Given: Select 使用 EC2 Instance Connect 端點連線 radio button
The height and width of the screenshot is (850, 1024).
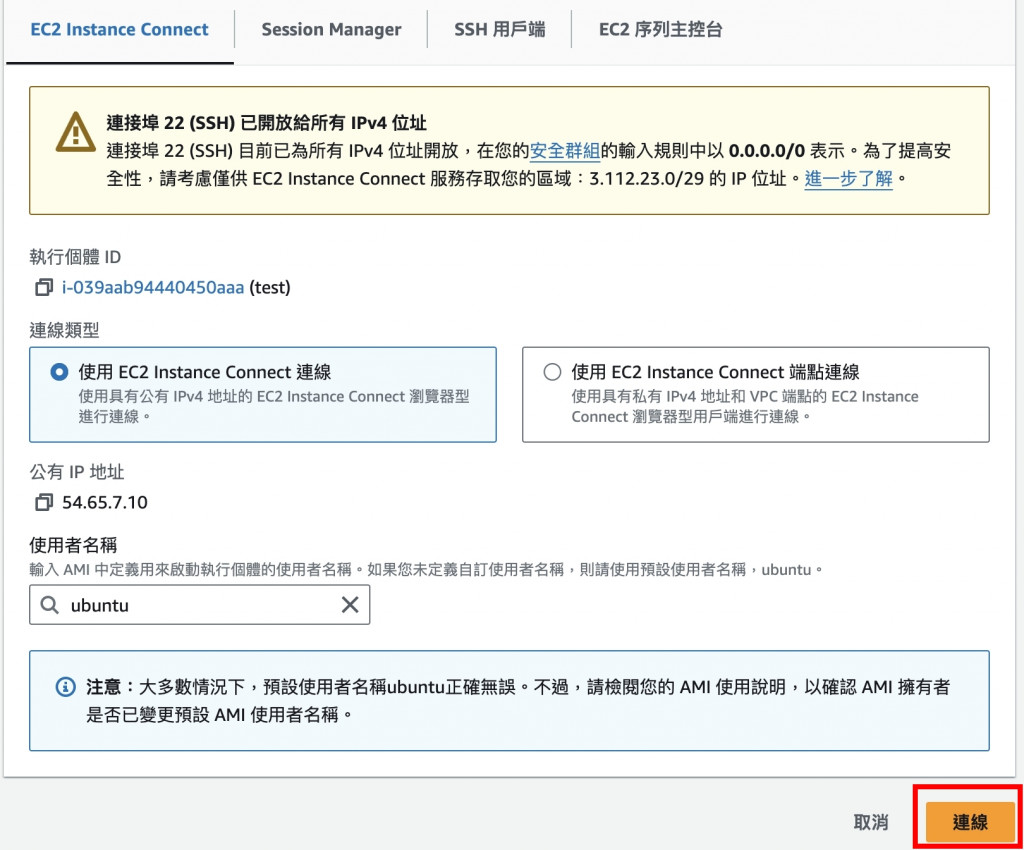Looking at the screenshot, I should [x=552, y=372].
